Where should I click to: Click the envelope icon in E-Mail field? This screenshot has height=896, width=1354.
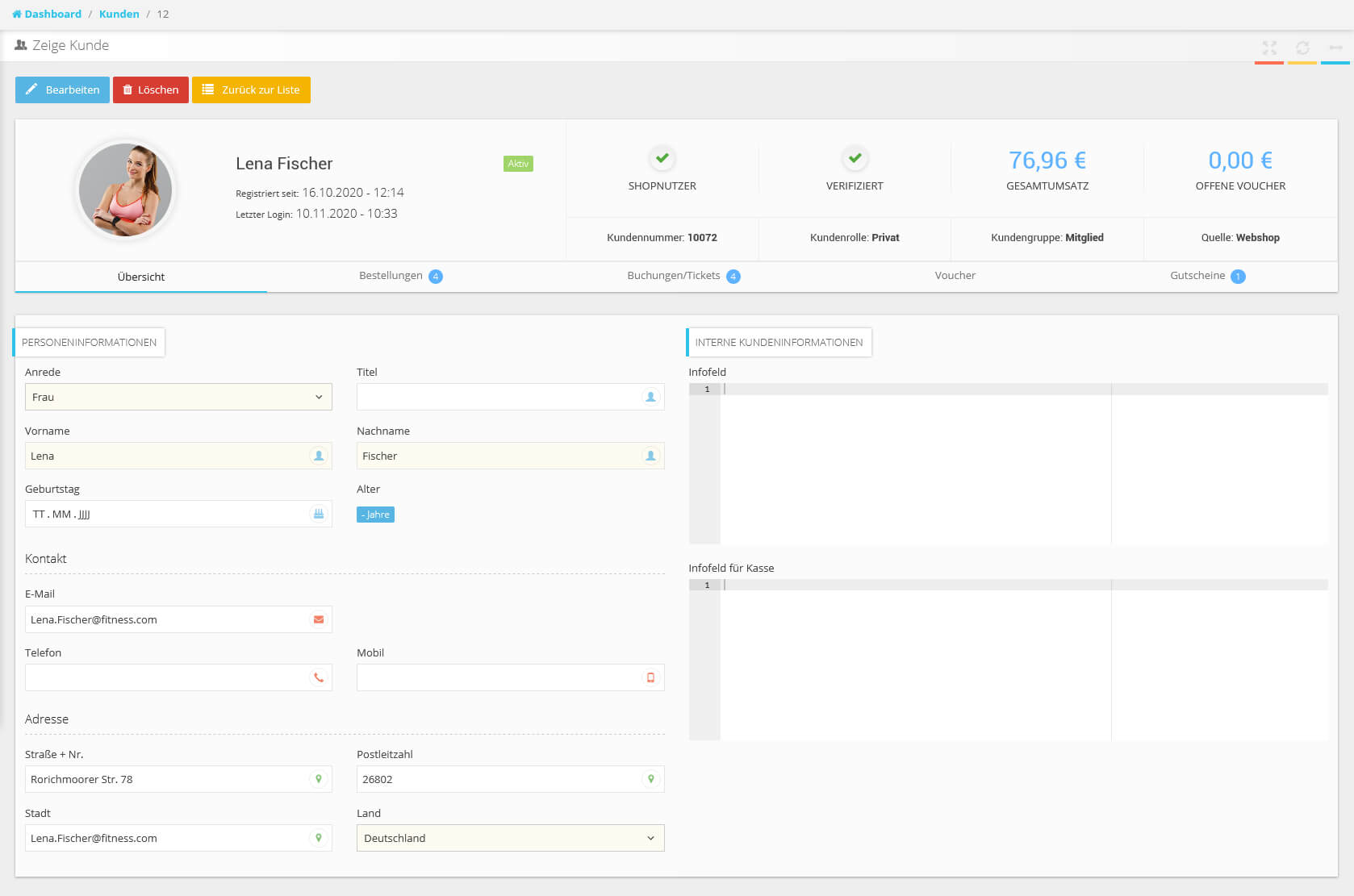tap(319, 619)
